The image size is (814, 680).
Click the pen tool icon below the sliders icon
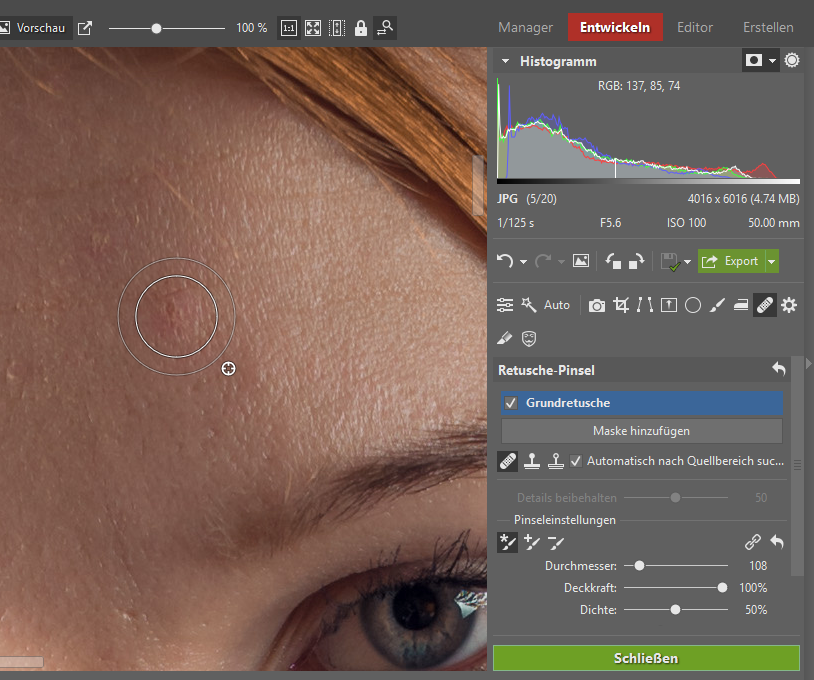click(x=505, y=338)
